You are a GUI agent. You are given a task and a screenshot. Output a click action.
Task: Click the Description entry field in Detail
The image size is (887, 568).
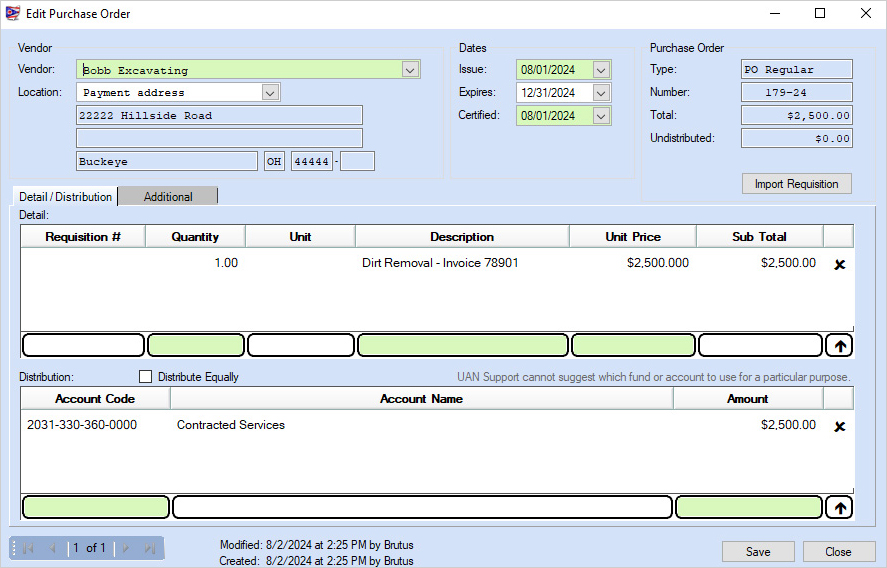462,346
